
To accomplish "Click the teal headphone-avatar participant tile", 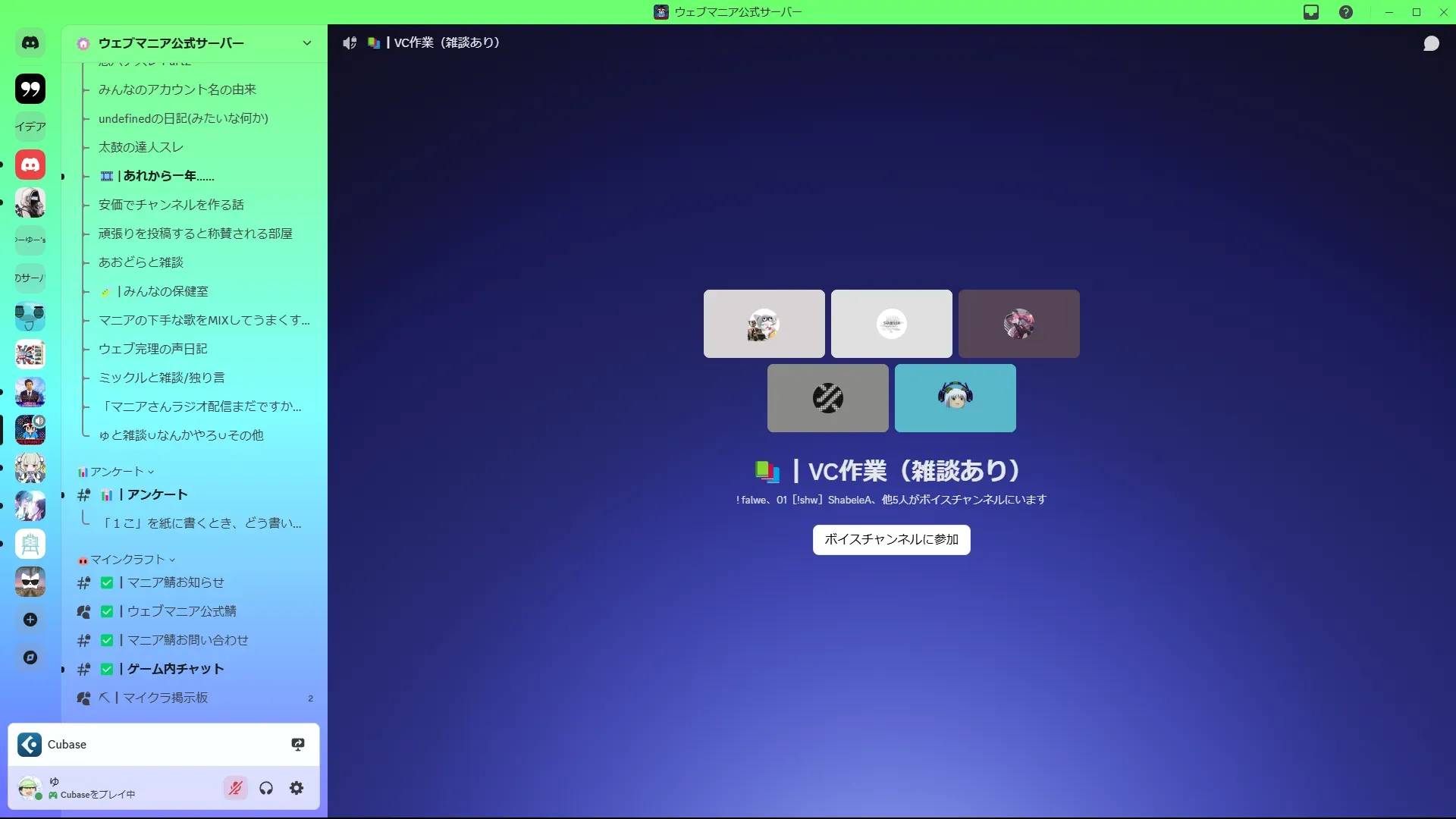I will 955,398.
